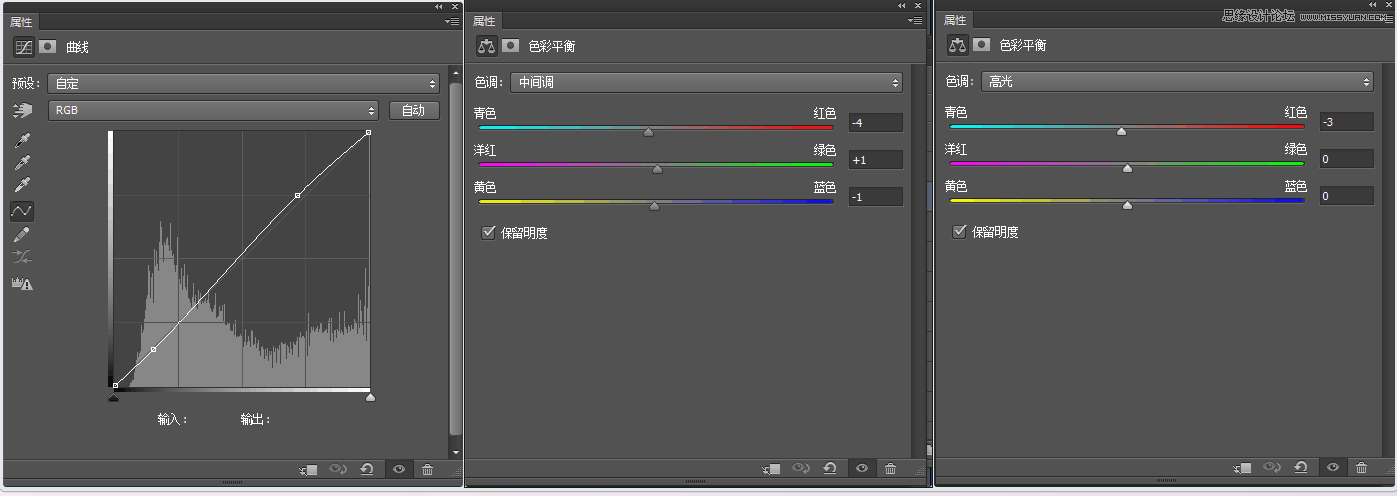Click the cyan-red value field showing -4
The image size is (1397, 496).
point(876,122)
